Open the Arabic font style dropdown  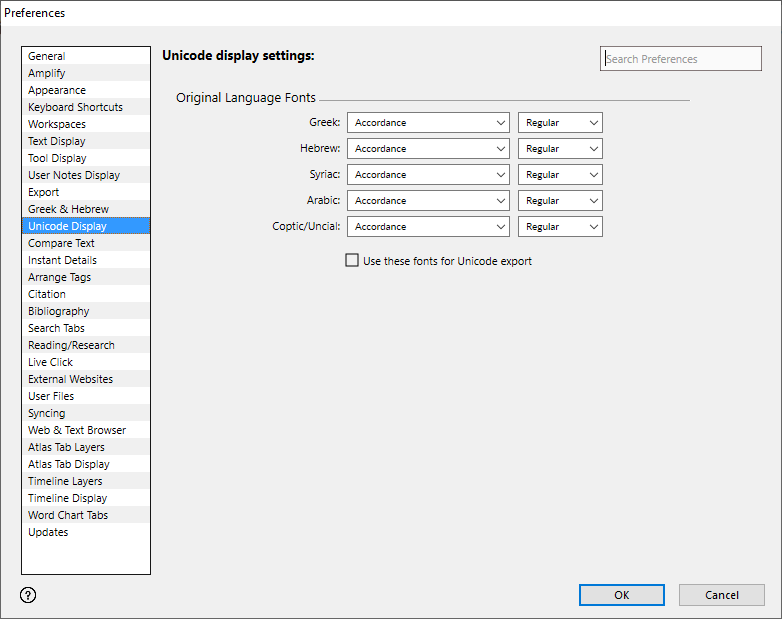[x=560, y=201]
